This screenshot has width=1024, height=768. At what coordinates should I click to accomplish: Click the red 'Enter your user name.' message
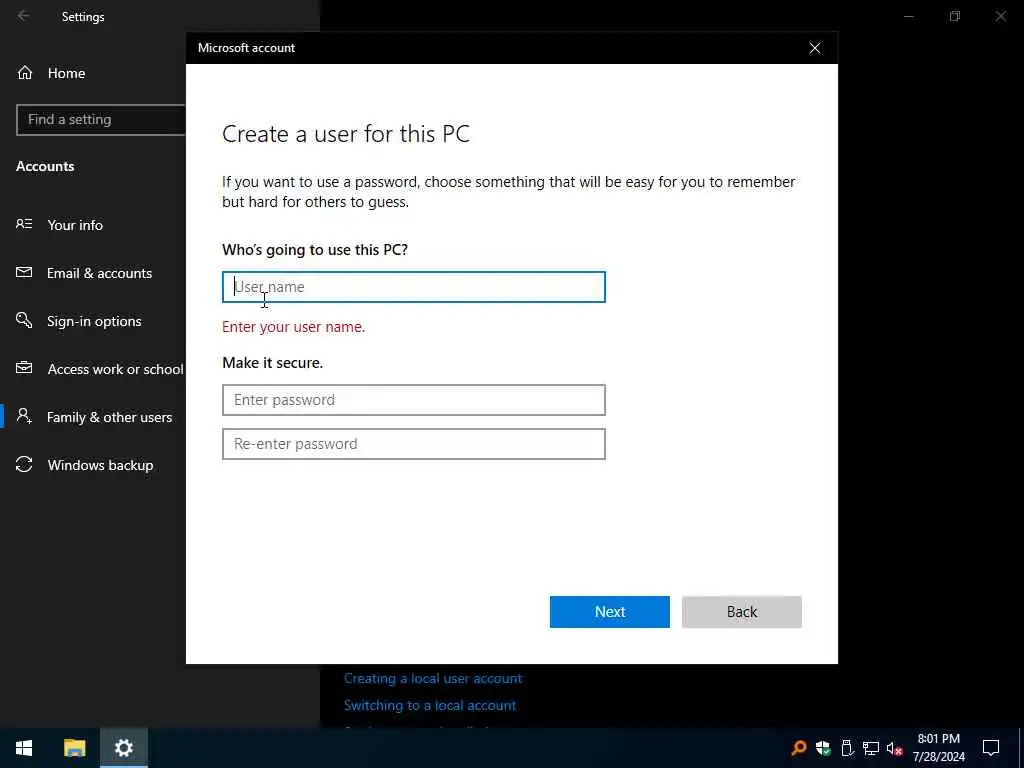tap(293, 327)
